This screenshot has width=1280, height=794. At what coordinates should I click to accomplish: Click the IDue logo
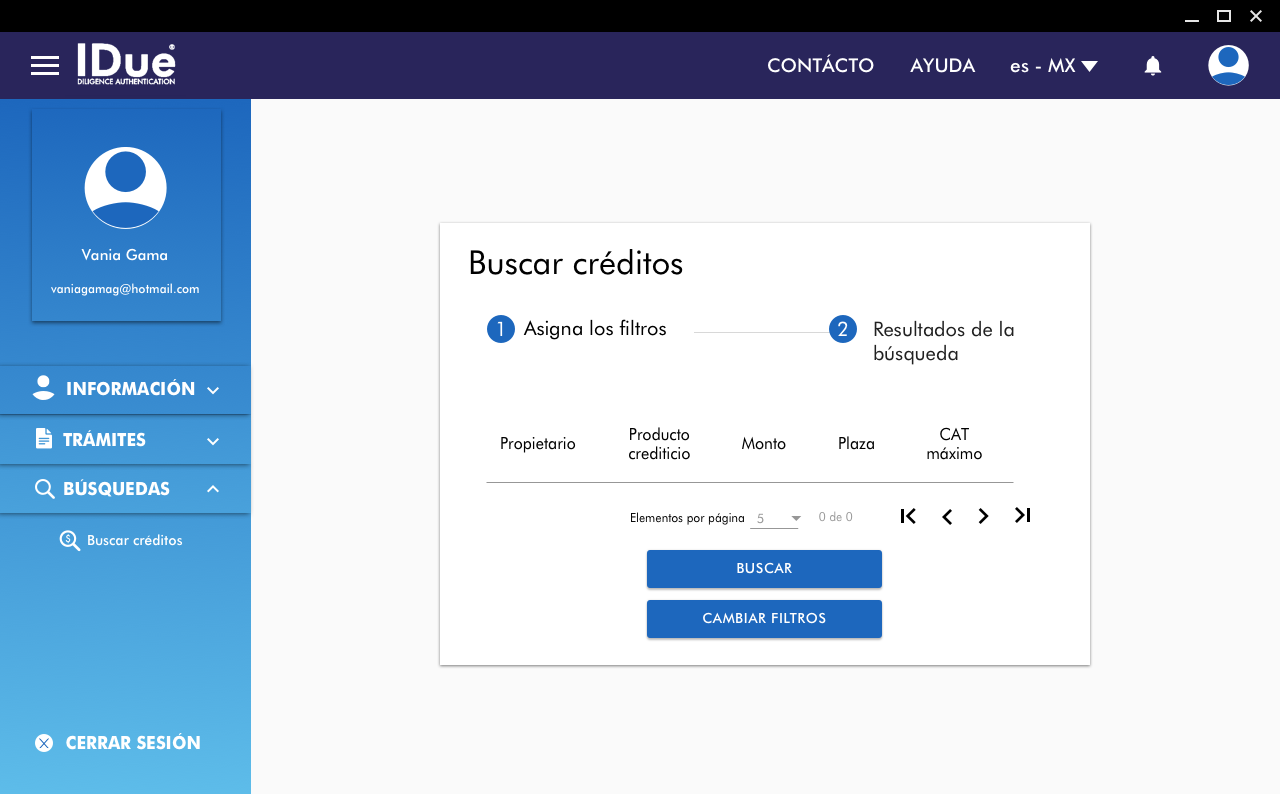tap(126, 64)
